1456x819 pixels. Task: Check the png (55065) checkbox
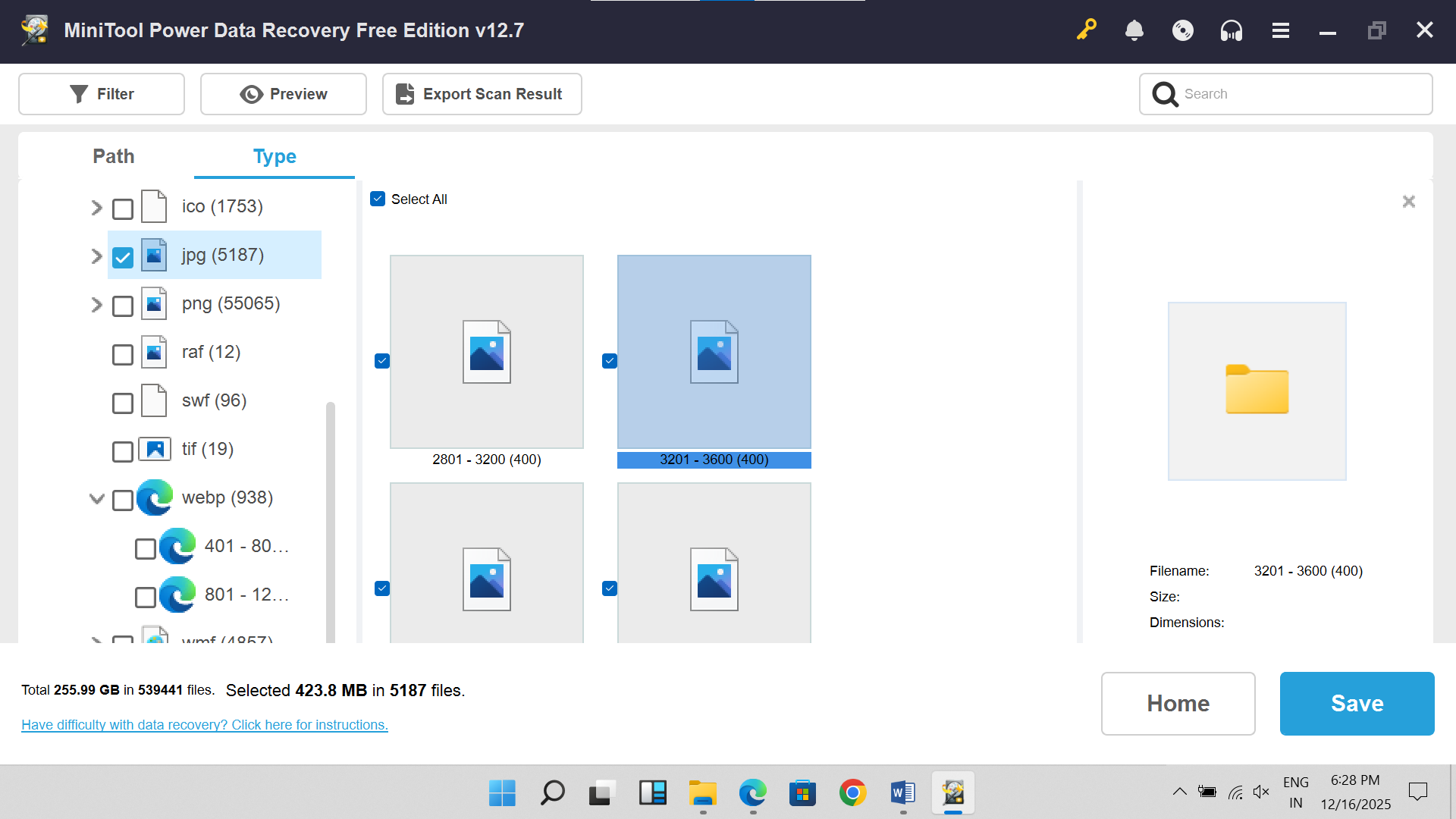click(x=123, y=306)
